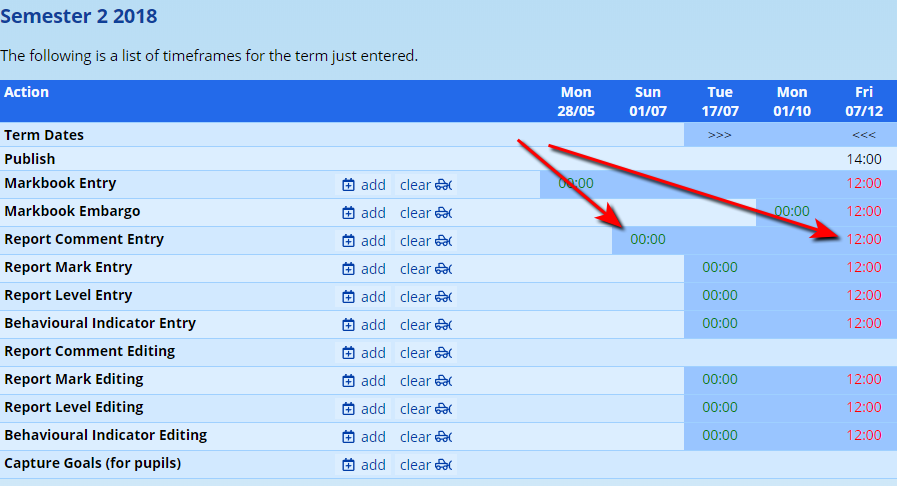Add timeframe for Report Comment Editing
The width and height of the screenshot is (897, 486).
point(363,353)
